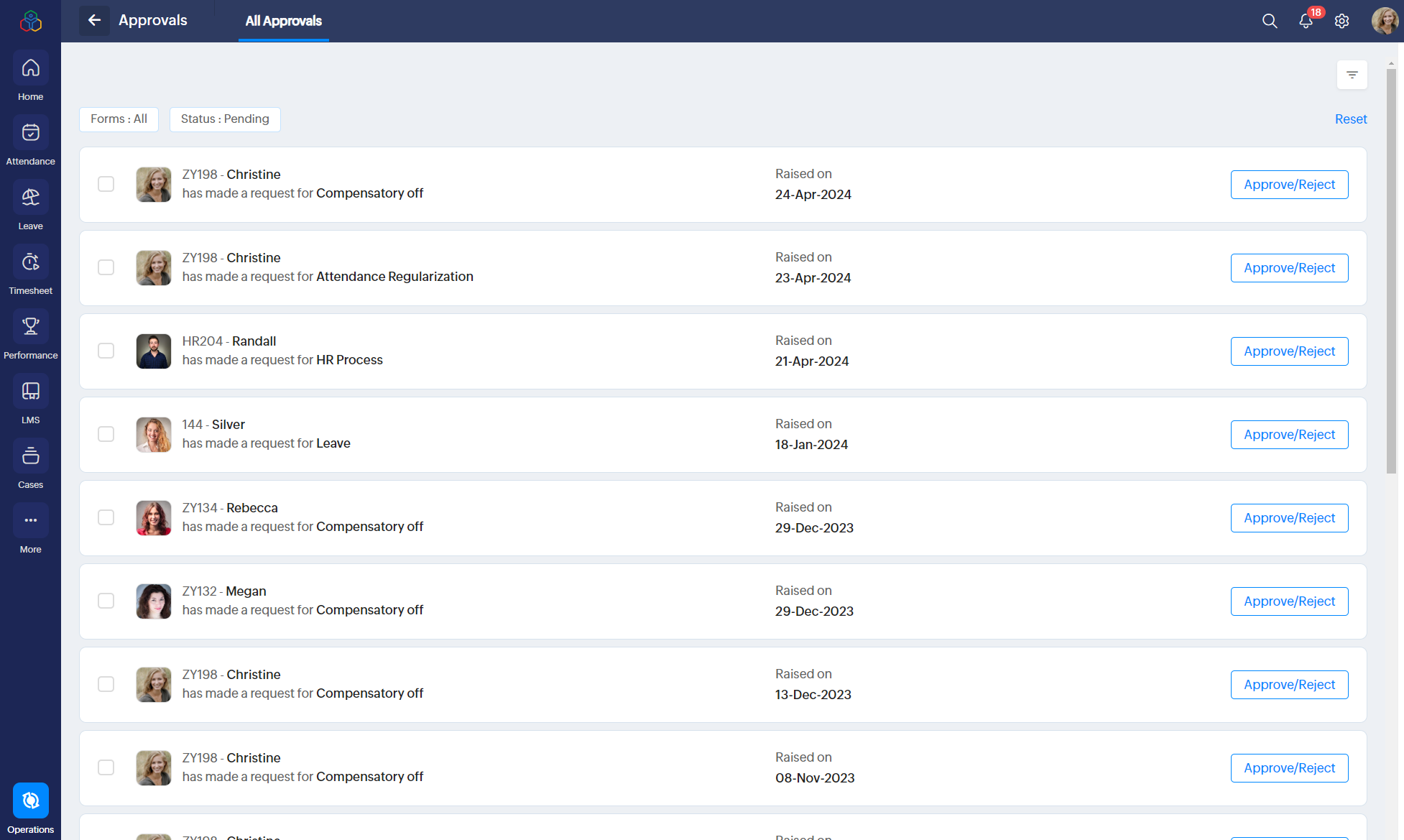The height and width of the screenshot is (840, 1404).
Task: Click the notifications bell icon
Action: tap(1306, 21)
